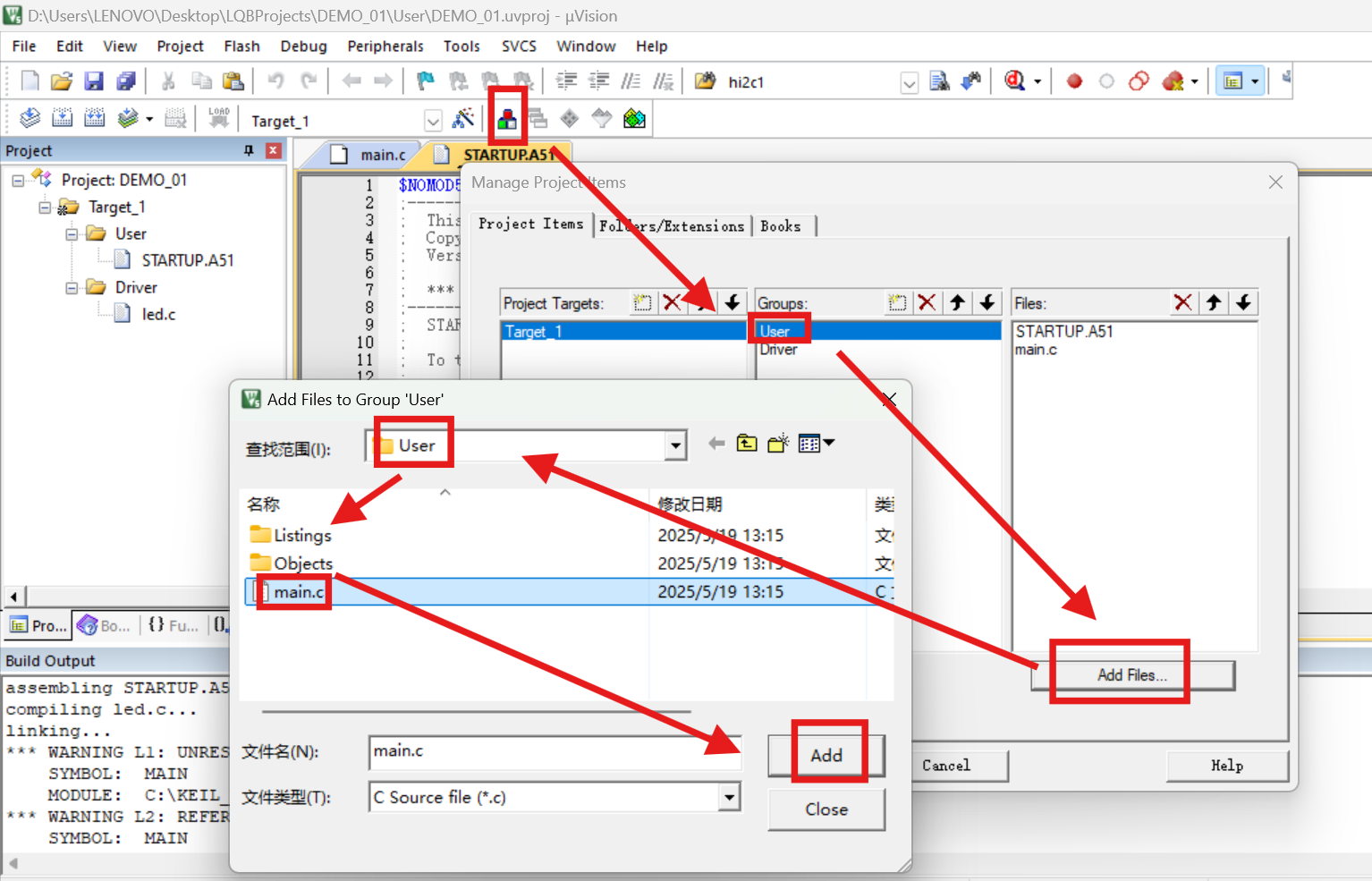The width and height of the screenshot is (1372, 881).
Task: Collapse the User group in project tree
Action: click(72, 234)
